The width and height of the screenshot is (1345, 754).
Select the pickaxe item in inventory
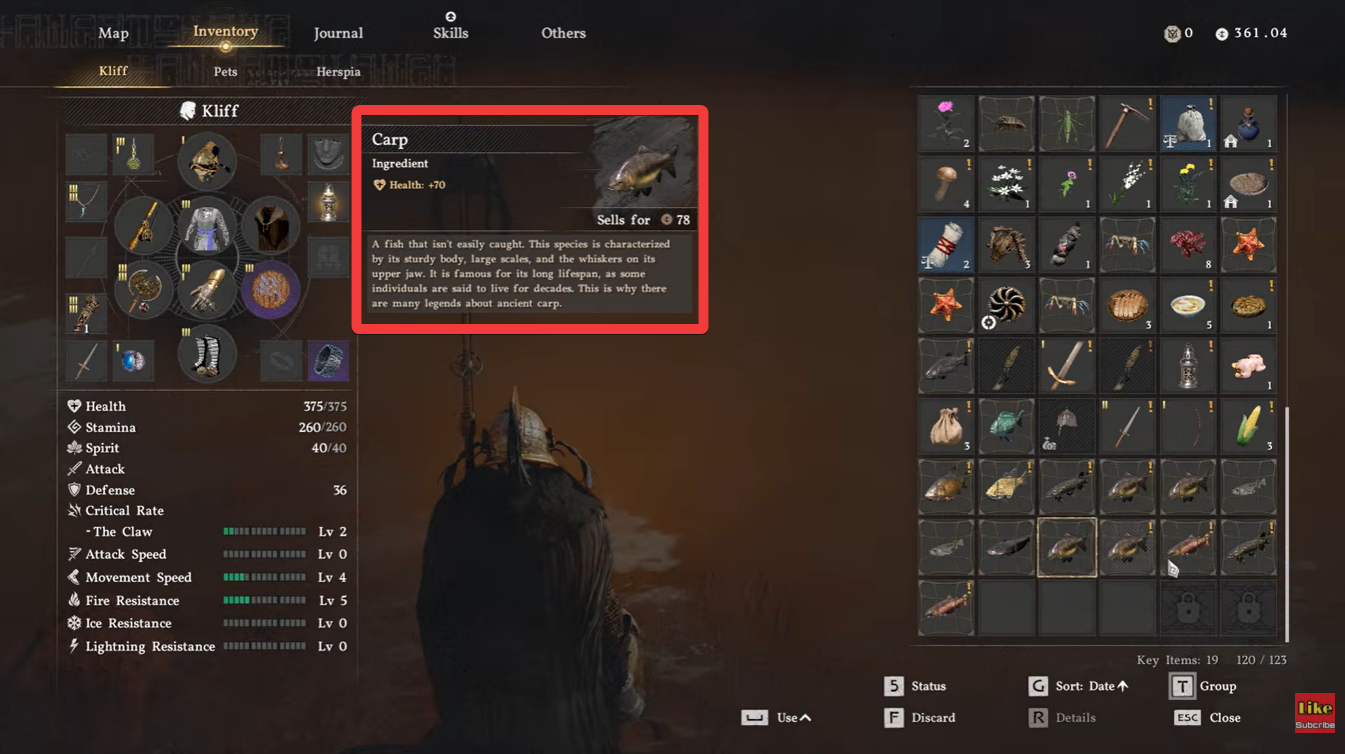pos(1127,123)
